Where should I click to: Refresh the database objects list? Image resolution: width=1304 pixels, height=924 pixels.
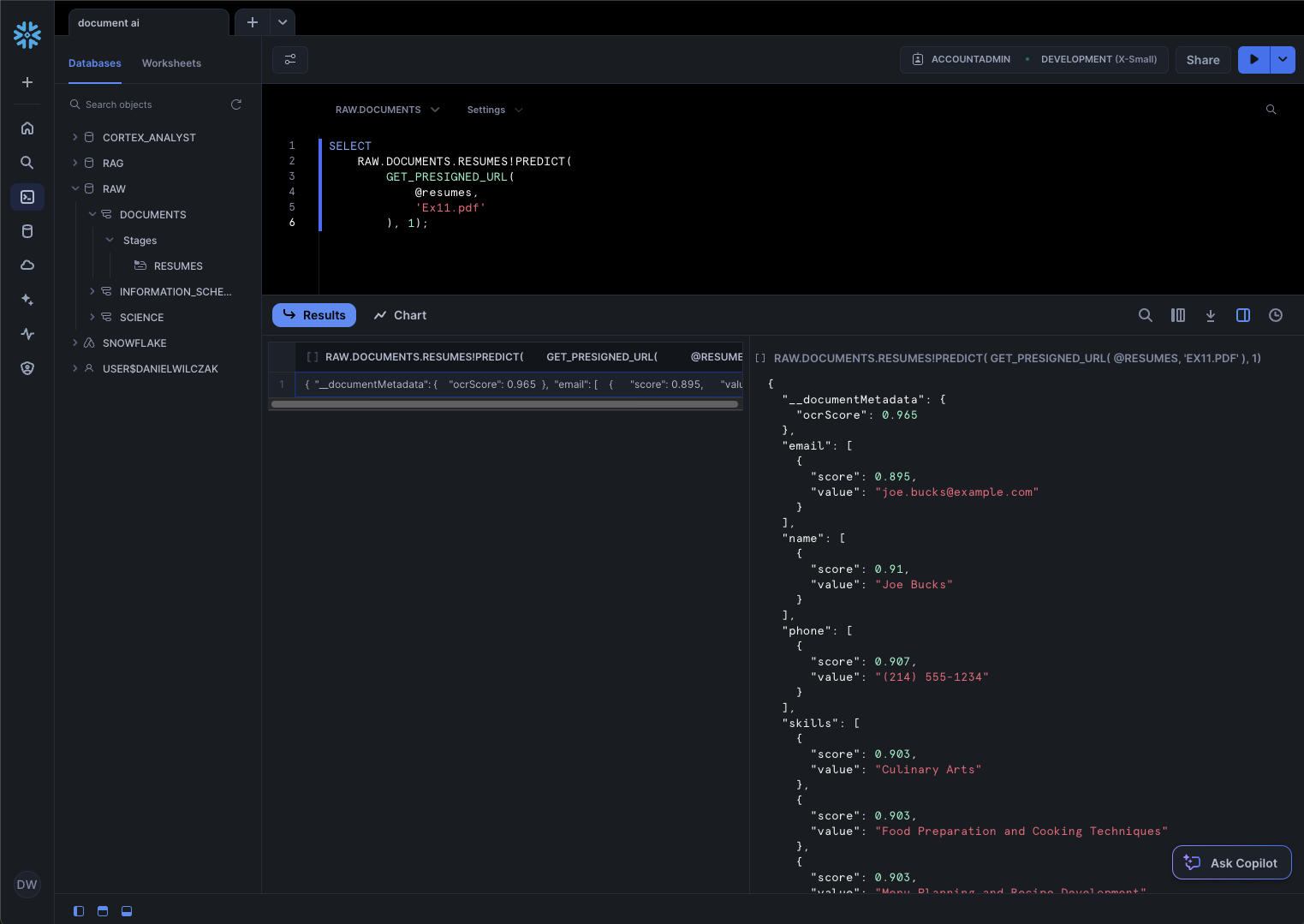pos(236,104)
